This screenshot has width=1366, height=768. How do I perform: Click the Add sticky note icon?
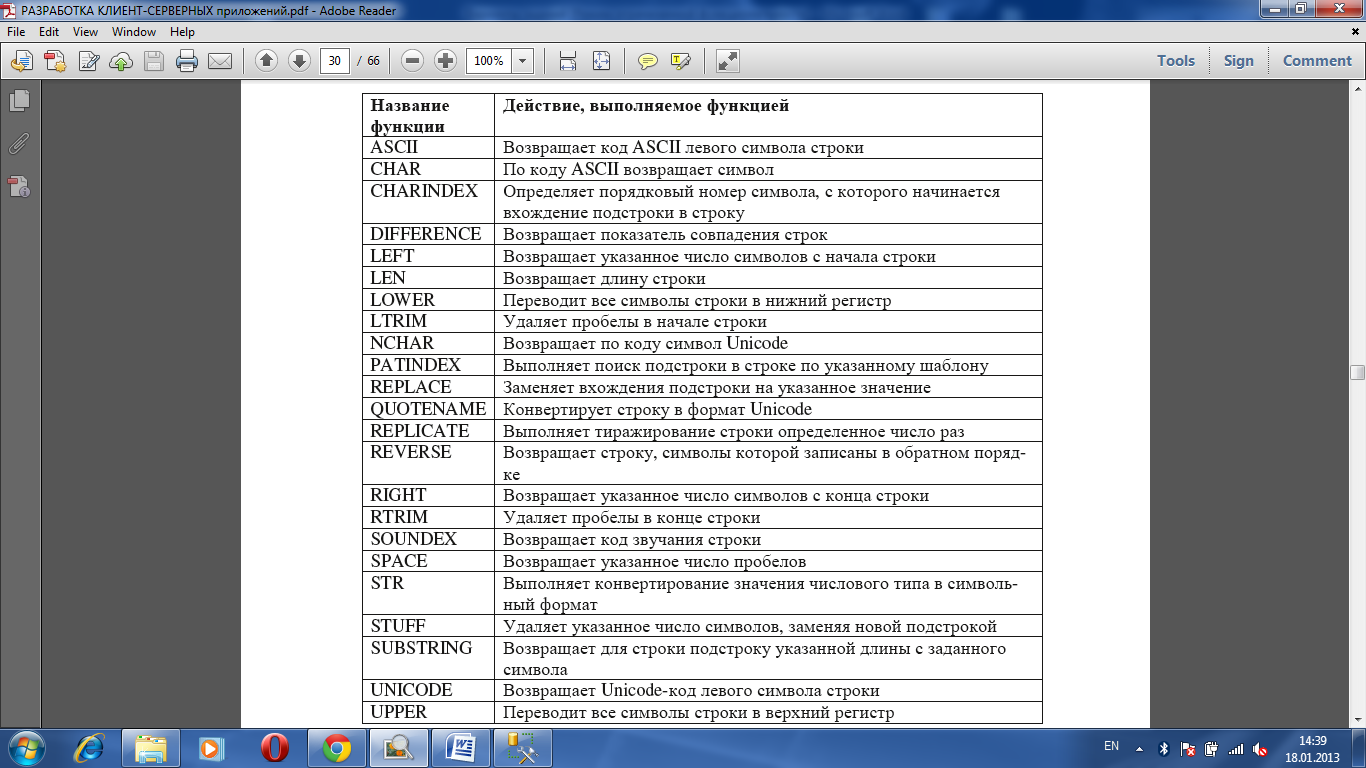point(648,61)
